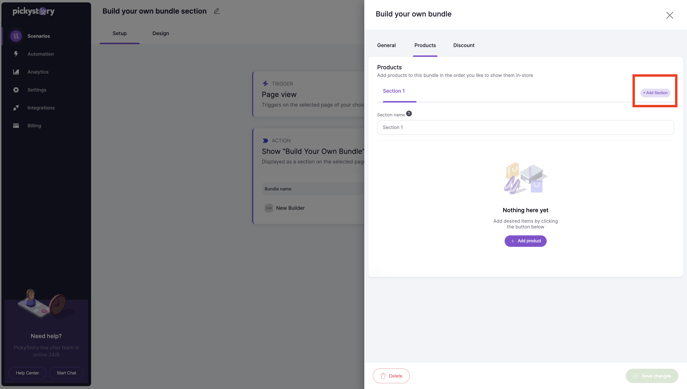Viewport: 687px width, 389px height.
Task: Edit bundle section title with pencil icon
Action: click(216, 11)
